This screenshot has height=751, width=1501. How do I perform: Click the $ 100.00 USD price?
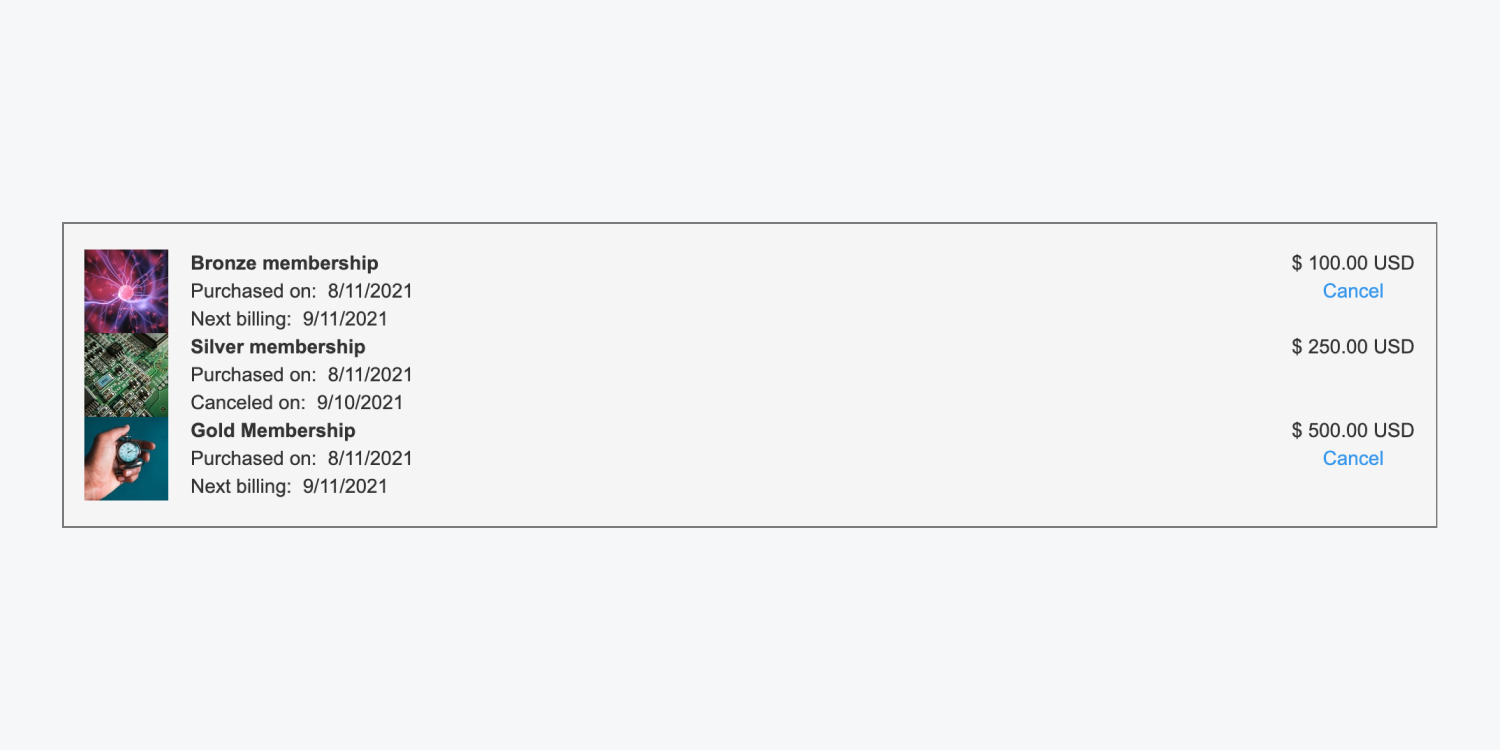click(1353, 263)
